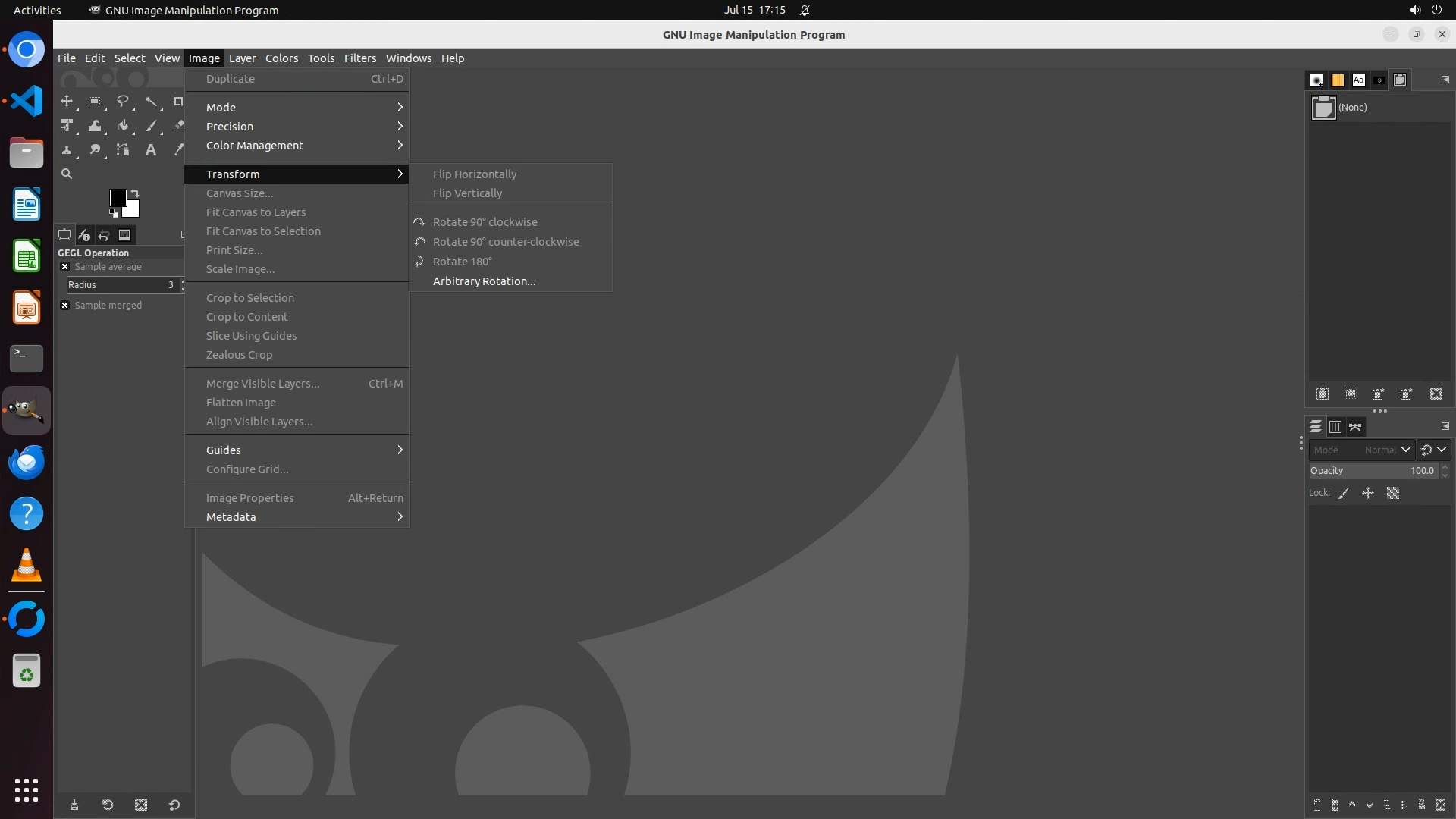Select the Free Select lasso tool

tap(122, 101)
